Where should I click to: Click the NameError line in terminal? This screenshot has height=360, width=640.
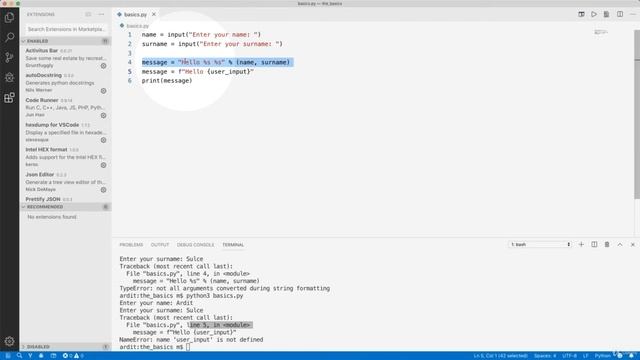pos(191,340)
